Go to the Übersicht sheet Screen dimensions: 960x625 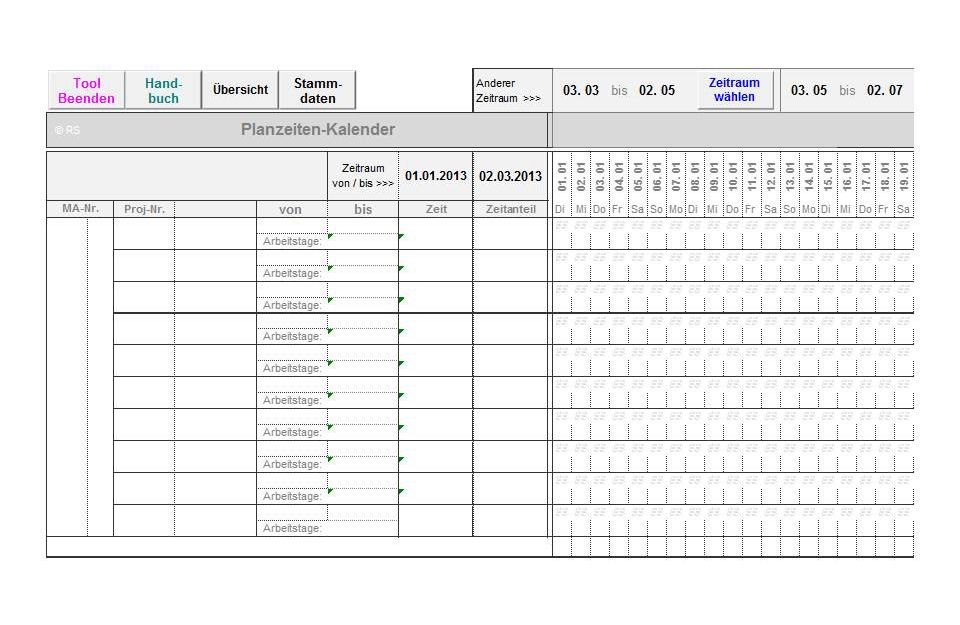pyautogui.click(x=240, y=90)
